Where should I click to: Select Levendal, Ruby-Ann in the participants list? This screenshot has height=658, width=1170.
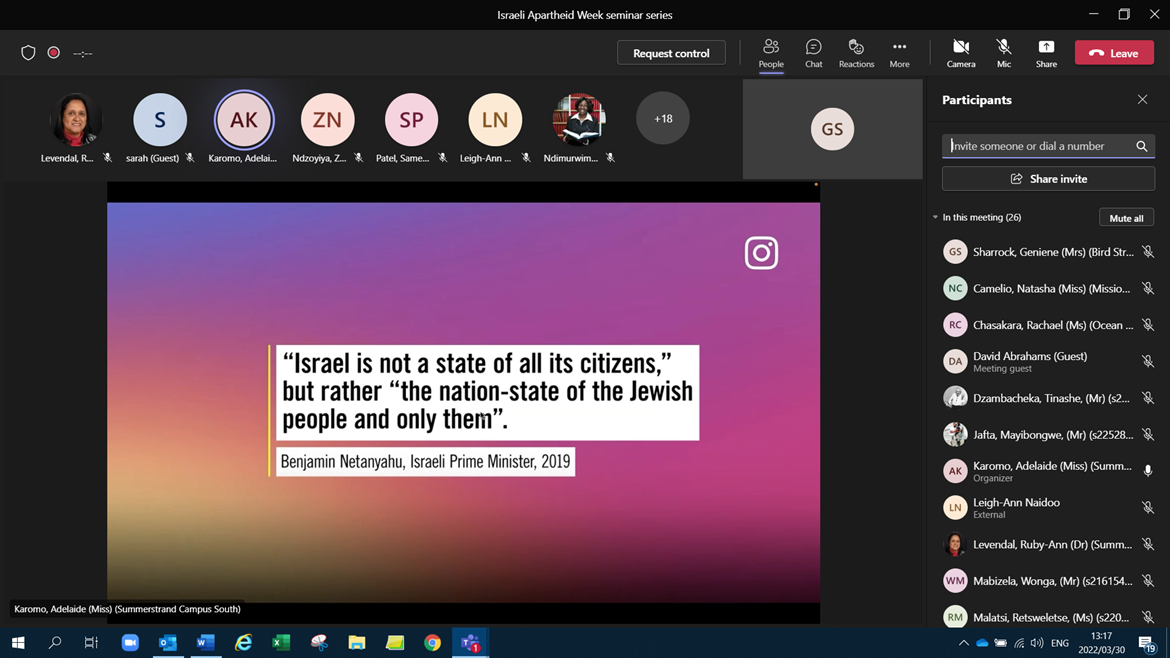pyautogui.click(x=1048, y=545)
